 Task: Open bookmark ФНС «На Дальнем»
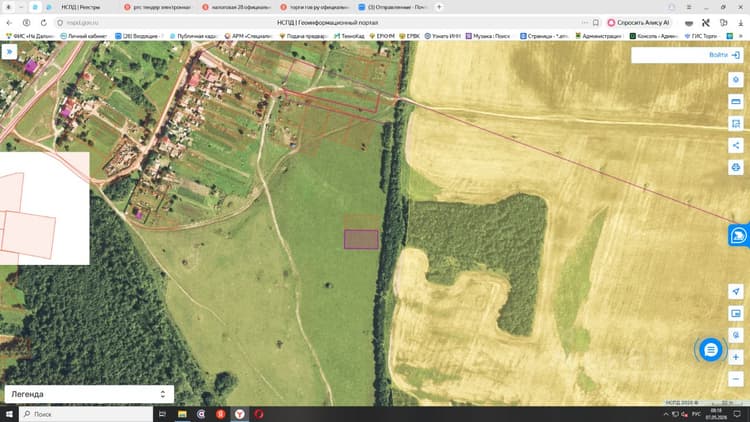(30, 36)
